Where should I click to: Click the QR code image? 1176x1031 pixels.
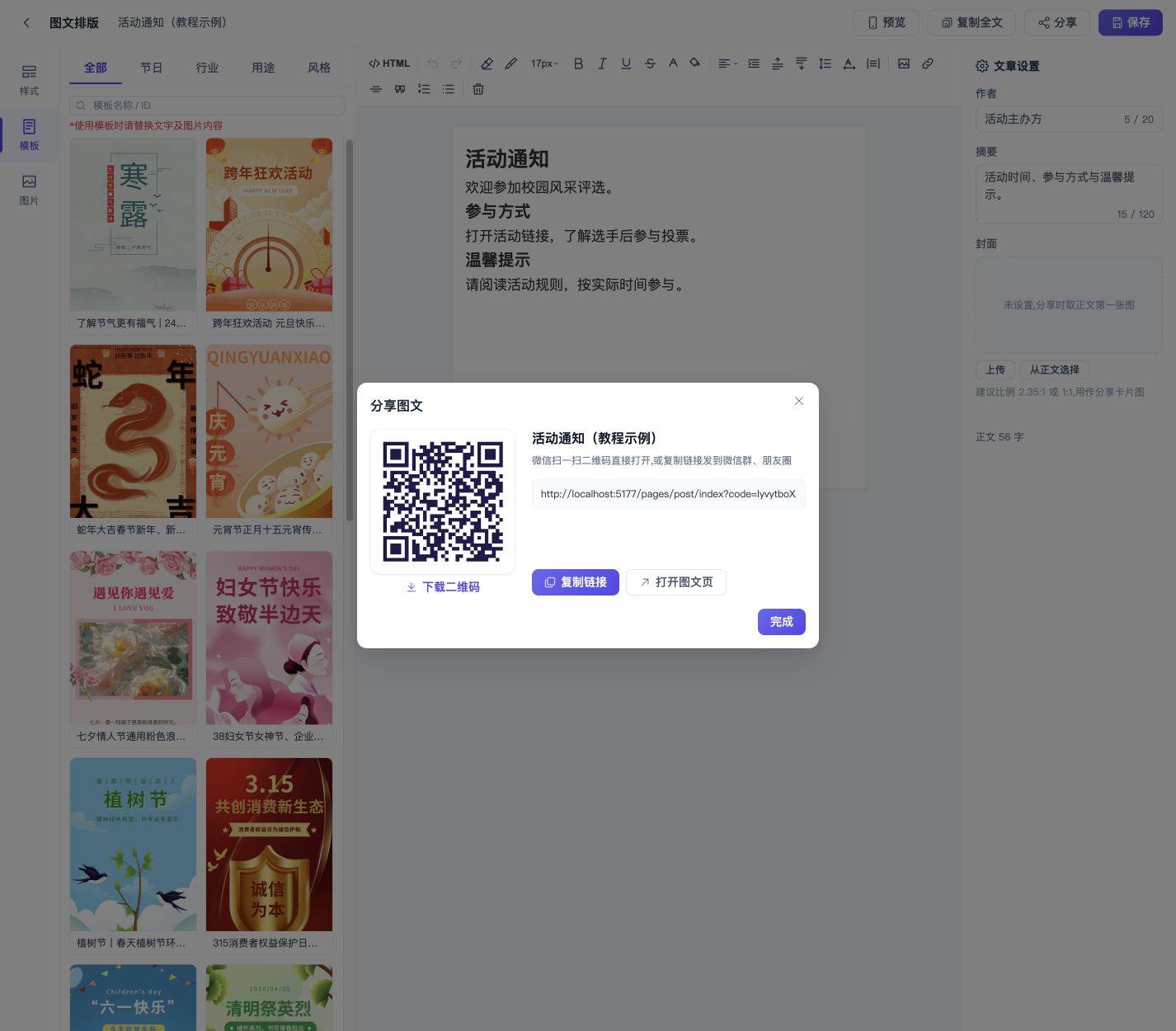tap(443, 501)
